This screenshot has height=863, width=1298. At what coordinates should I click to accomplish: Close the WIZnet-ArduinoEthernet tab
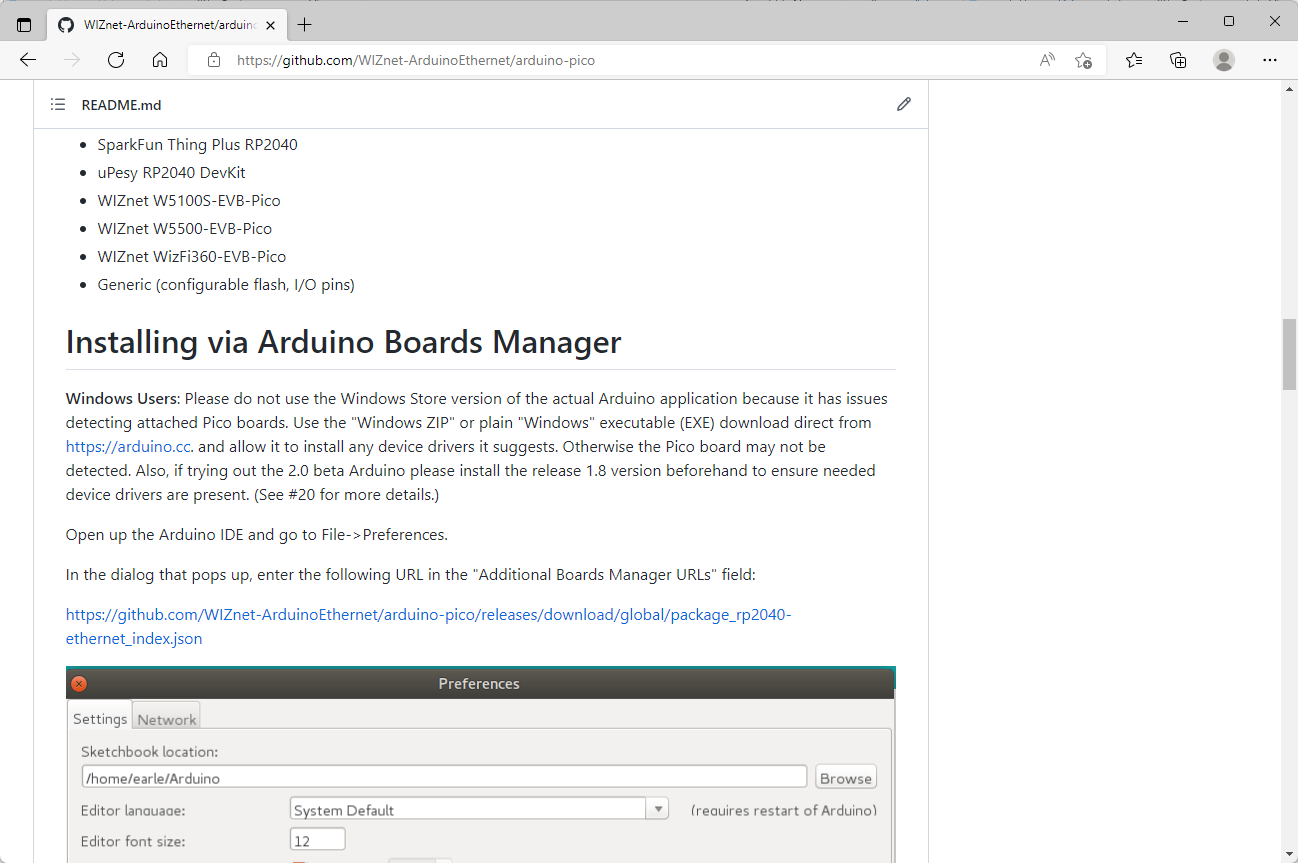270,25
